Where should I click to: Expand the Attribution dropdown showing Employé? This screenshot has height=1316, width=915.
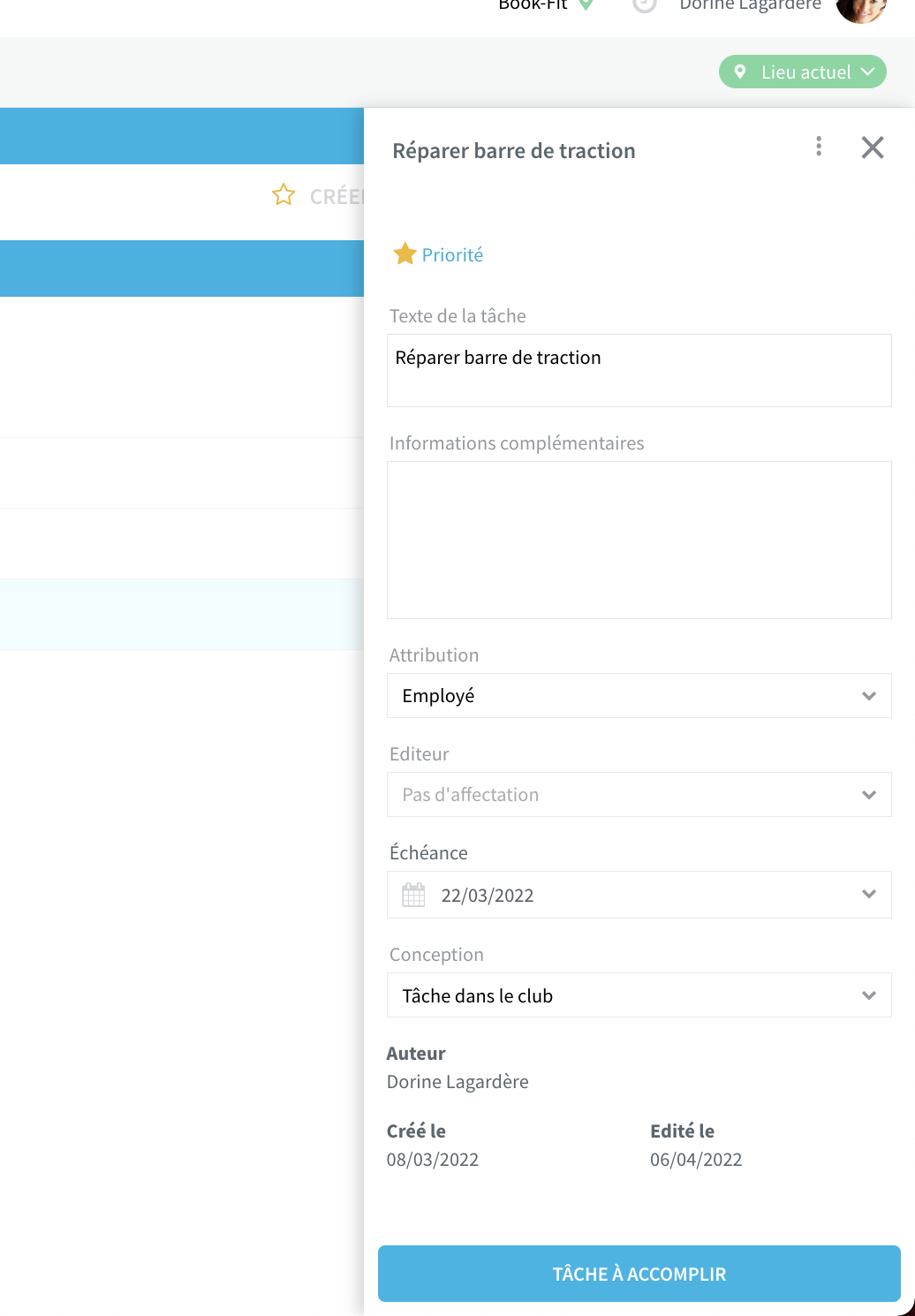(x=639, y=696)
